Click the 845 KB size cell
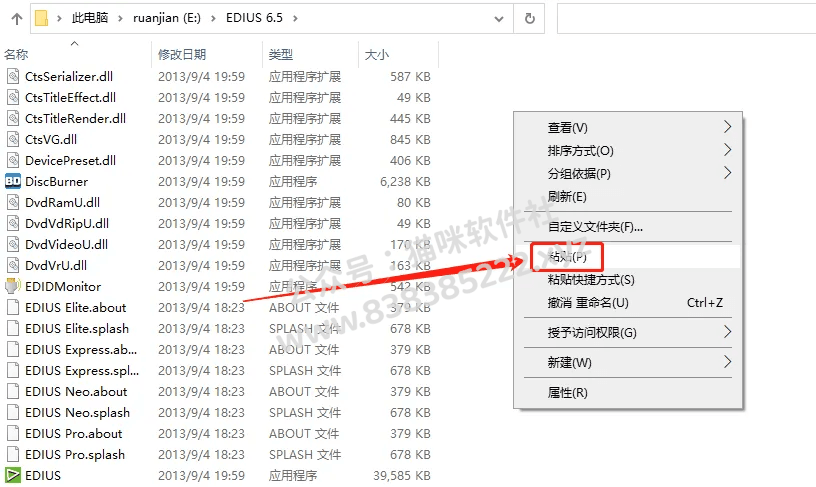 (411, 139)
